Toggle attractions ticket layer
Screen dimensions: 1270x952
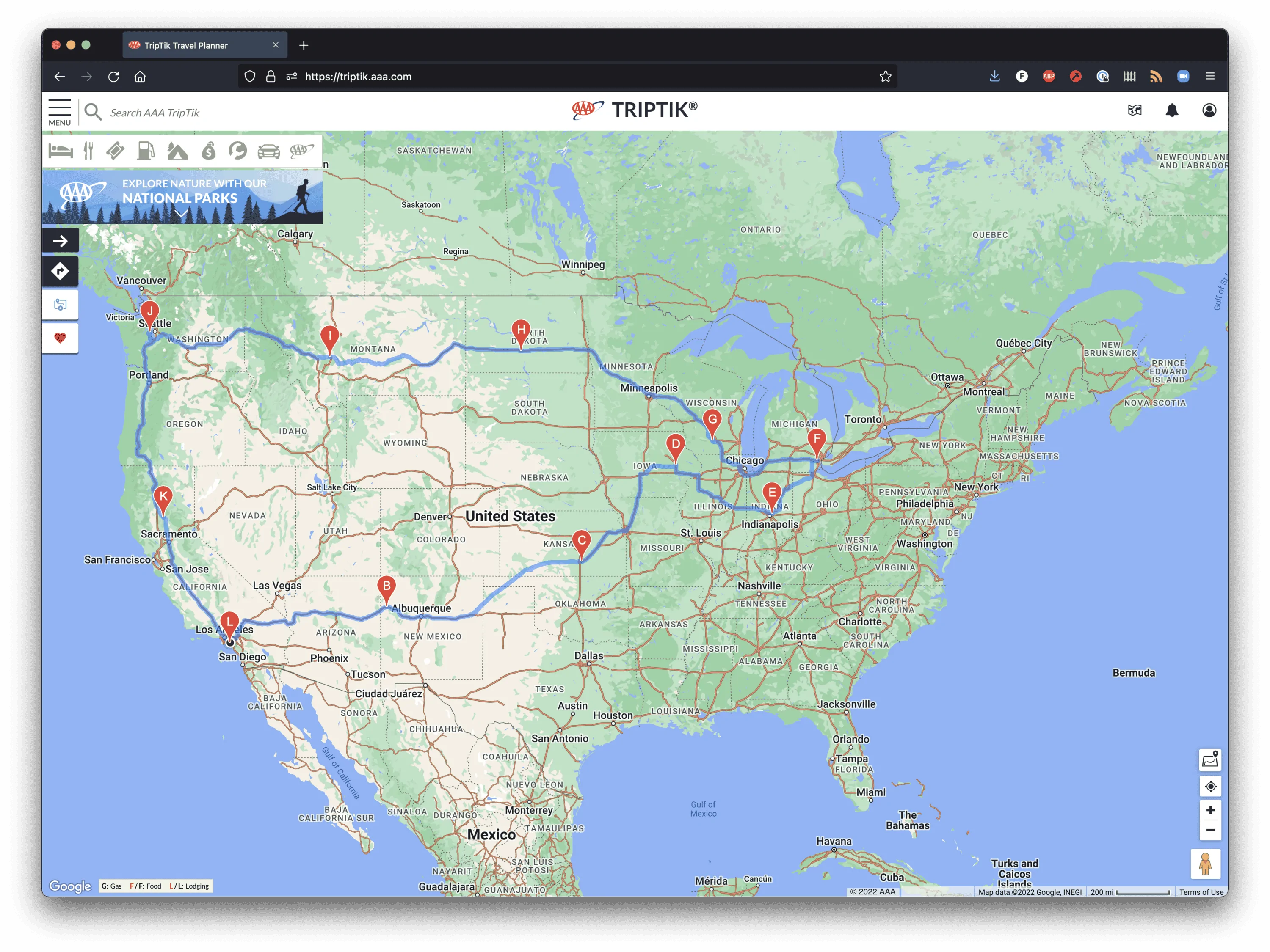point(116,151)
